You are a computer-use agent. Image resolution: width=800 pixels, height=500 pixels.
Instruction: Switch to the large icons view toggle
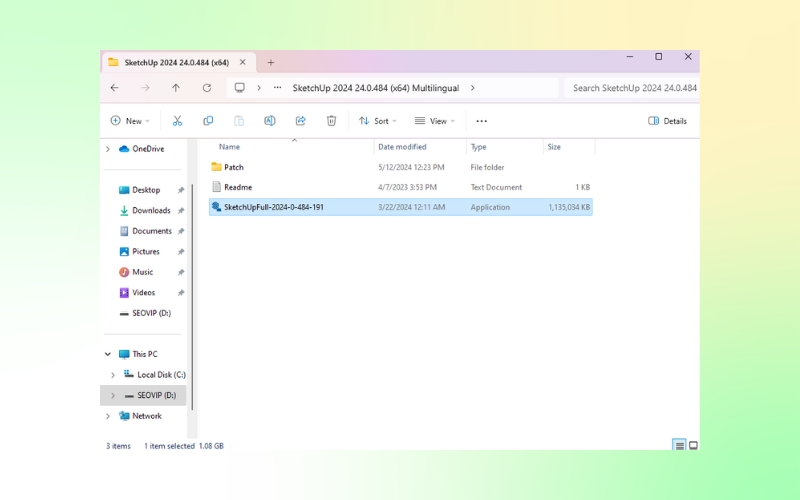coord(693,445)
